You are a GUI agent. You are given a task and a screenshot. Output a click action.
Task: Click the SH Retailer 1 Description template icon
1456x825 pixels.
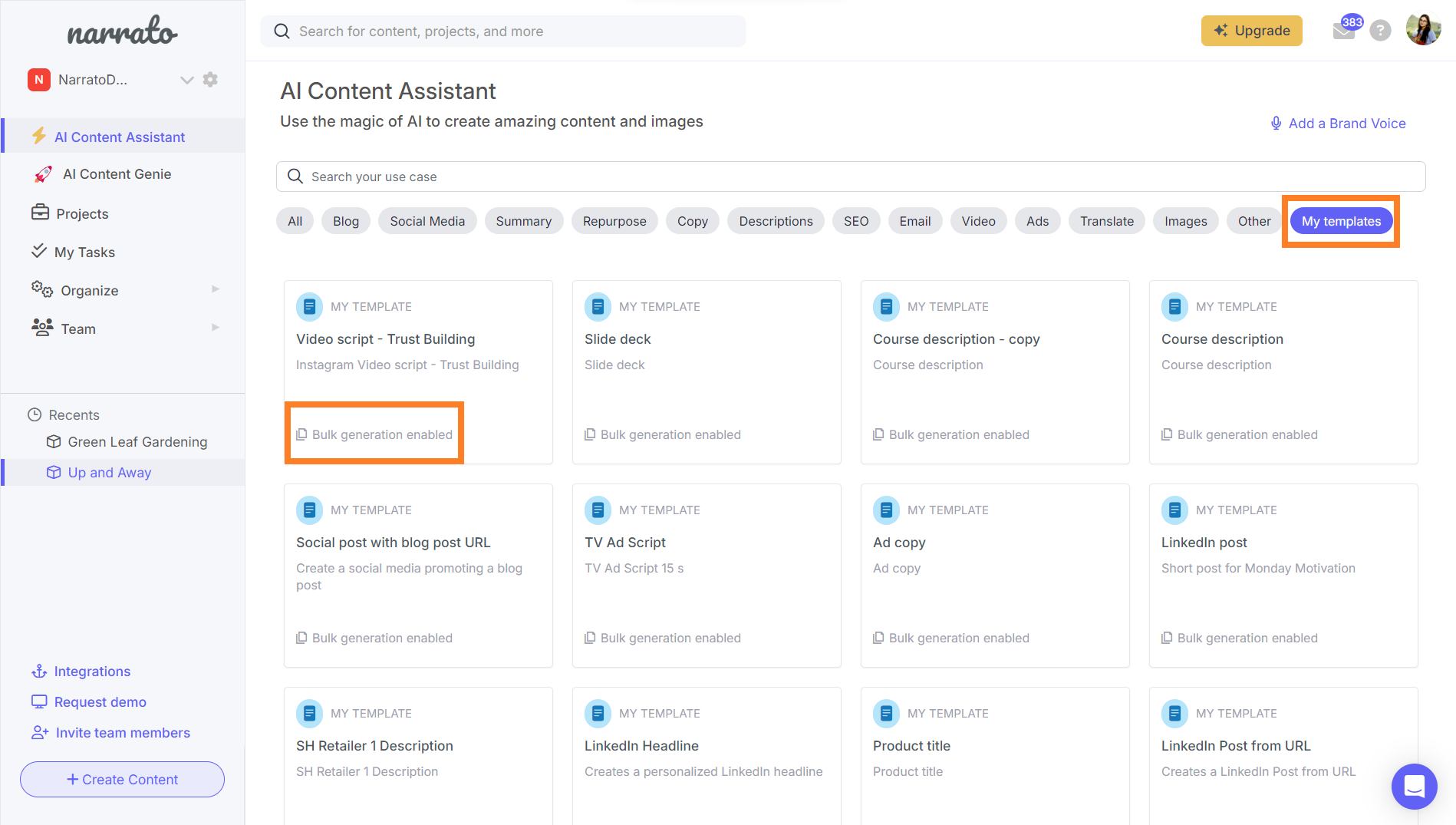coord(309,713)
